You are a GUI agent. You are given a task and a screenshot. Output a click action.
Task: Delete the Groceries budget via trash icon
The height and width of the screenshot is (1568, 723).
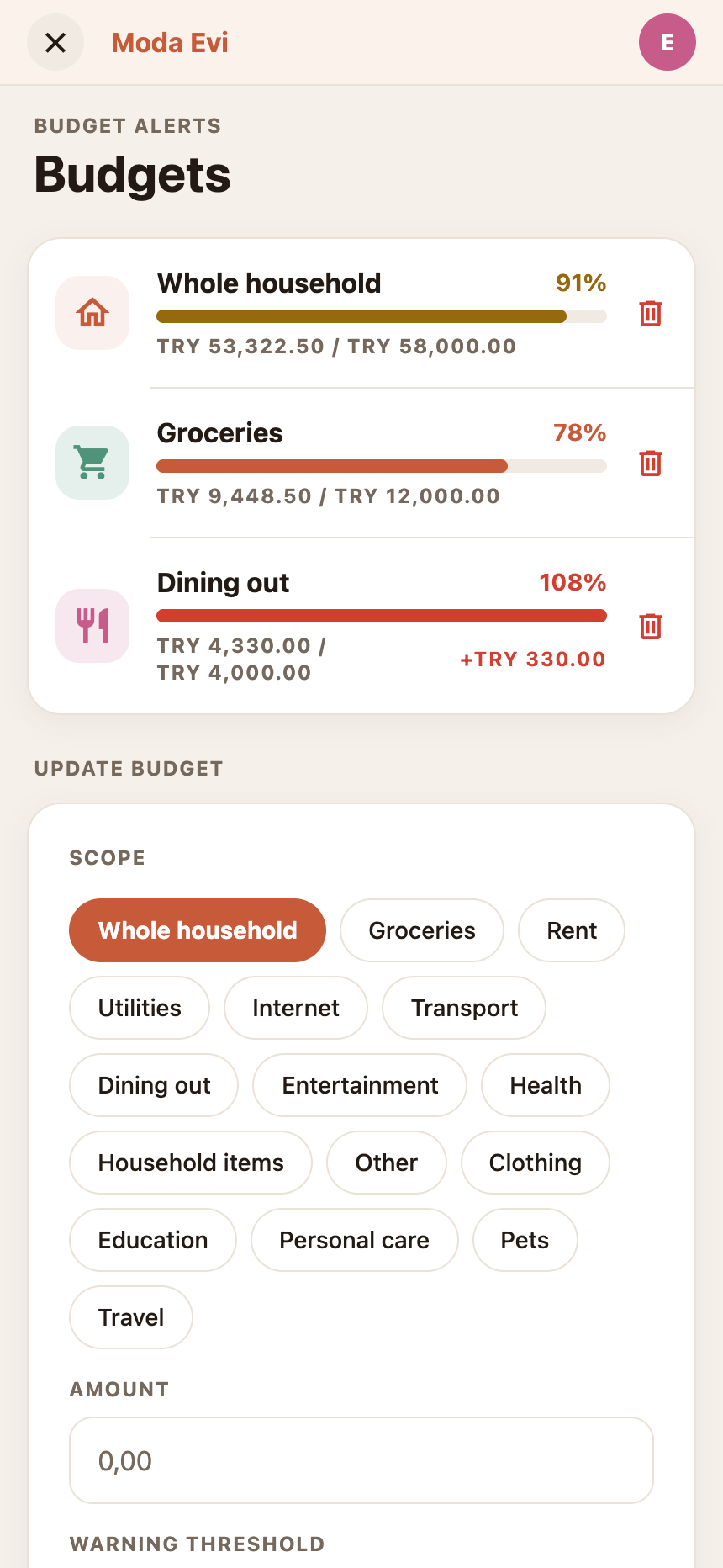(651, 463)
